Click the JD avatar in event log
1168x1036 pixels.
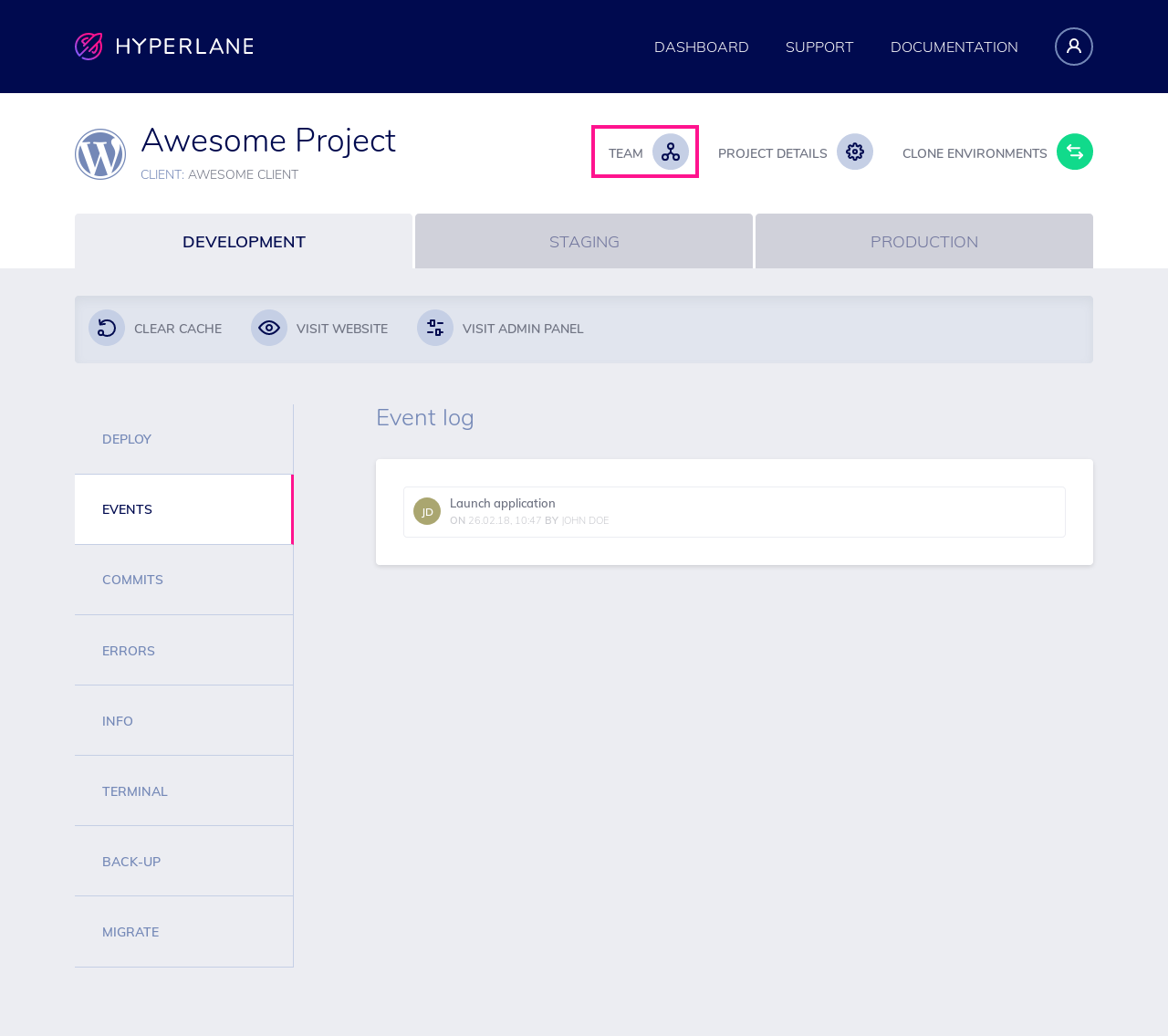point(427,511)
